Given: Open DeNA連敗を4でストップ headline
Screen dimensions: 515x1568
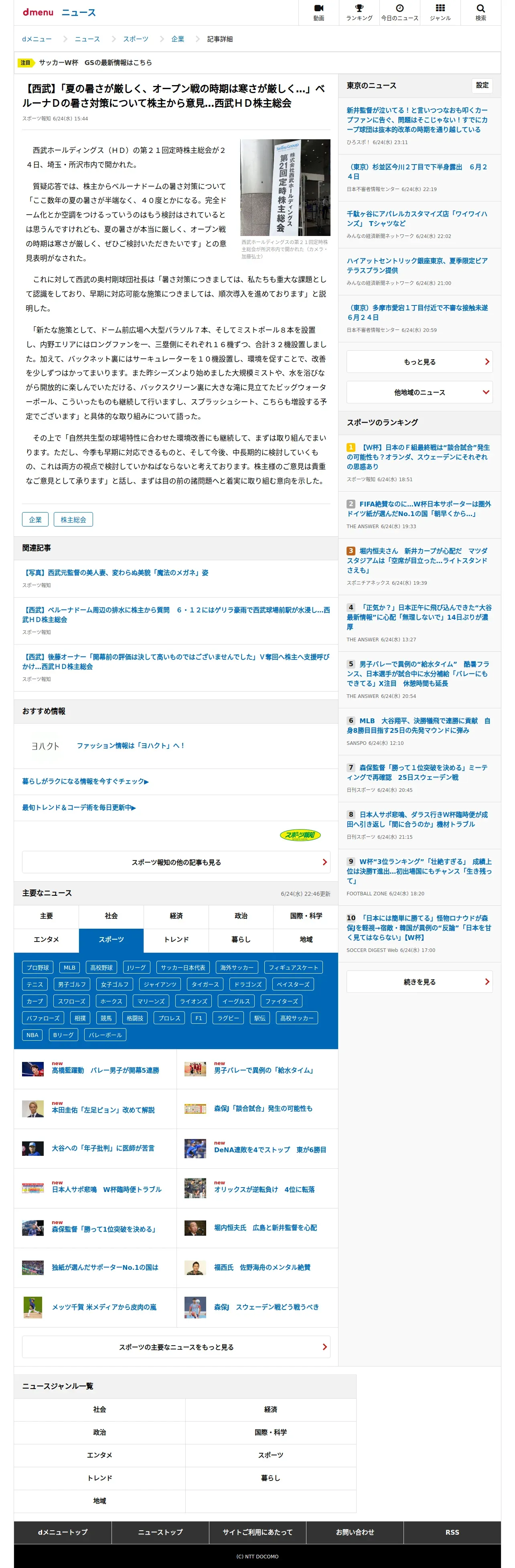Looking at the screenshot, I should click(x=270, y=1150).
